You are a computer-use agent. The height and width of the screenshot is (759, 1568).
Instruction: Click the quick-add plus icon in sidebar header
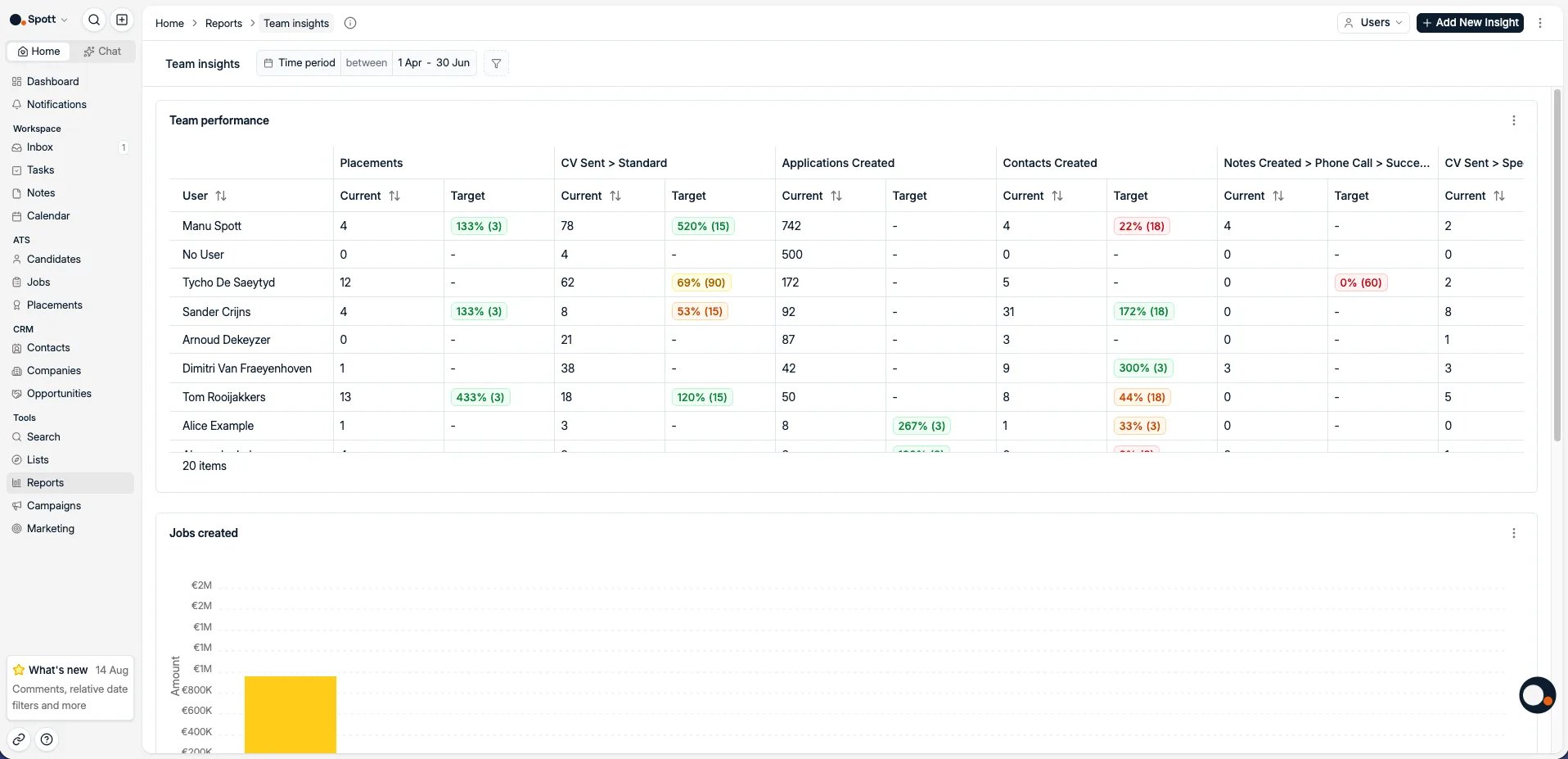coord(122,20)
